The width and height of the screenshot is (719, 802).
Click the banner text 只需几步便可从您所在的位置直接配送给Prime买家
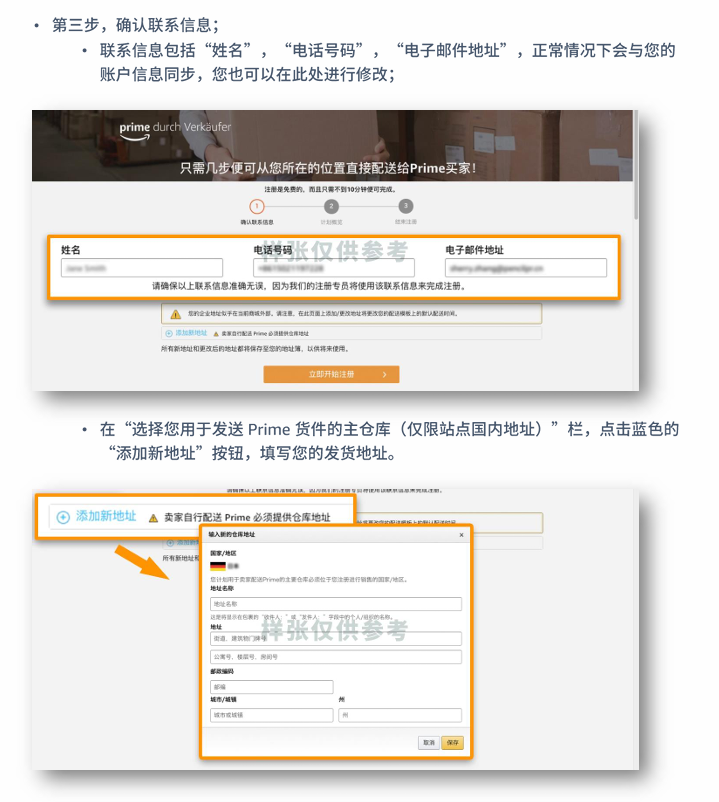click(x=328, y=168)
